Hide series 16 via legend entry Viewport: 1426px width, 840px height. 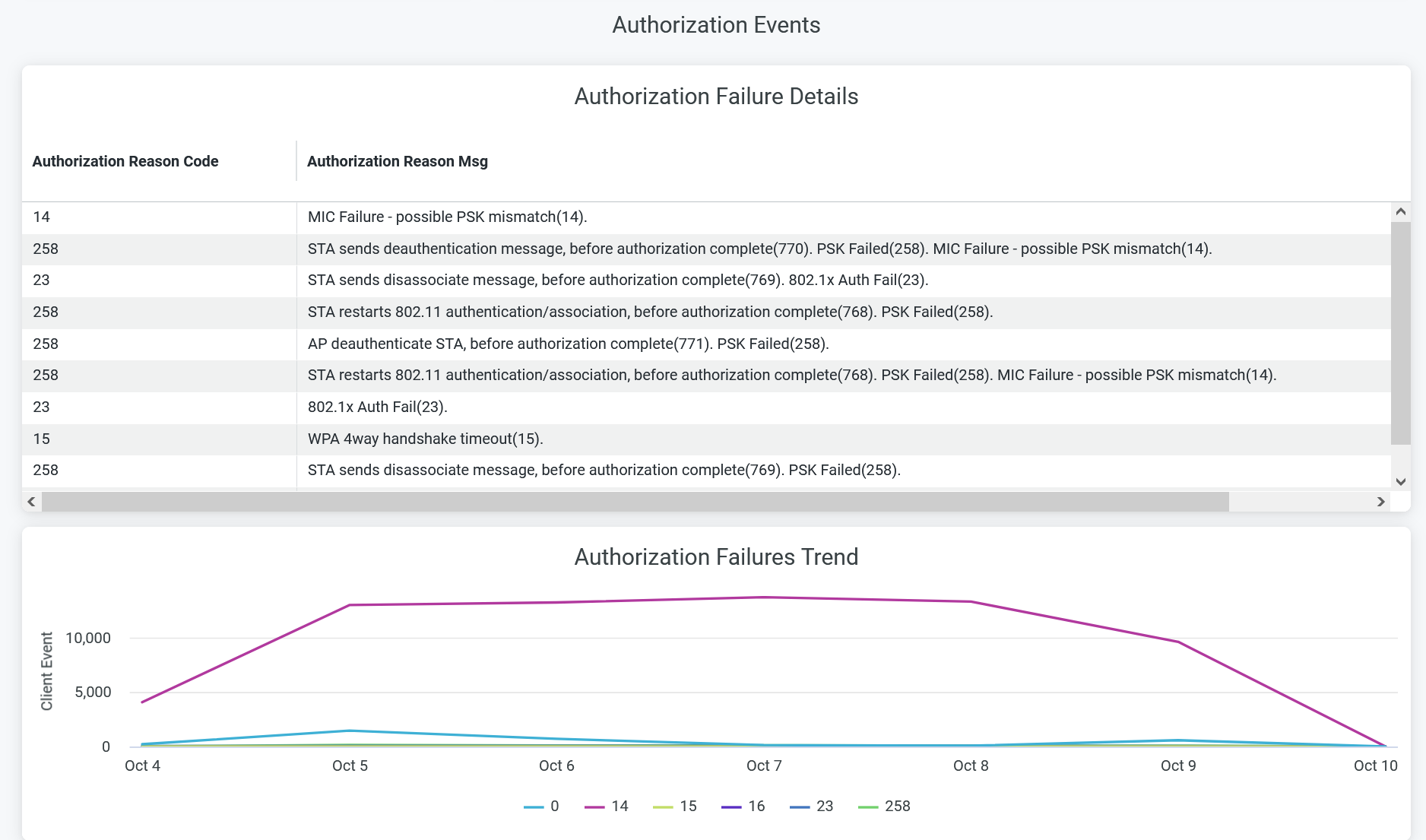point(743,807)
